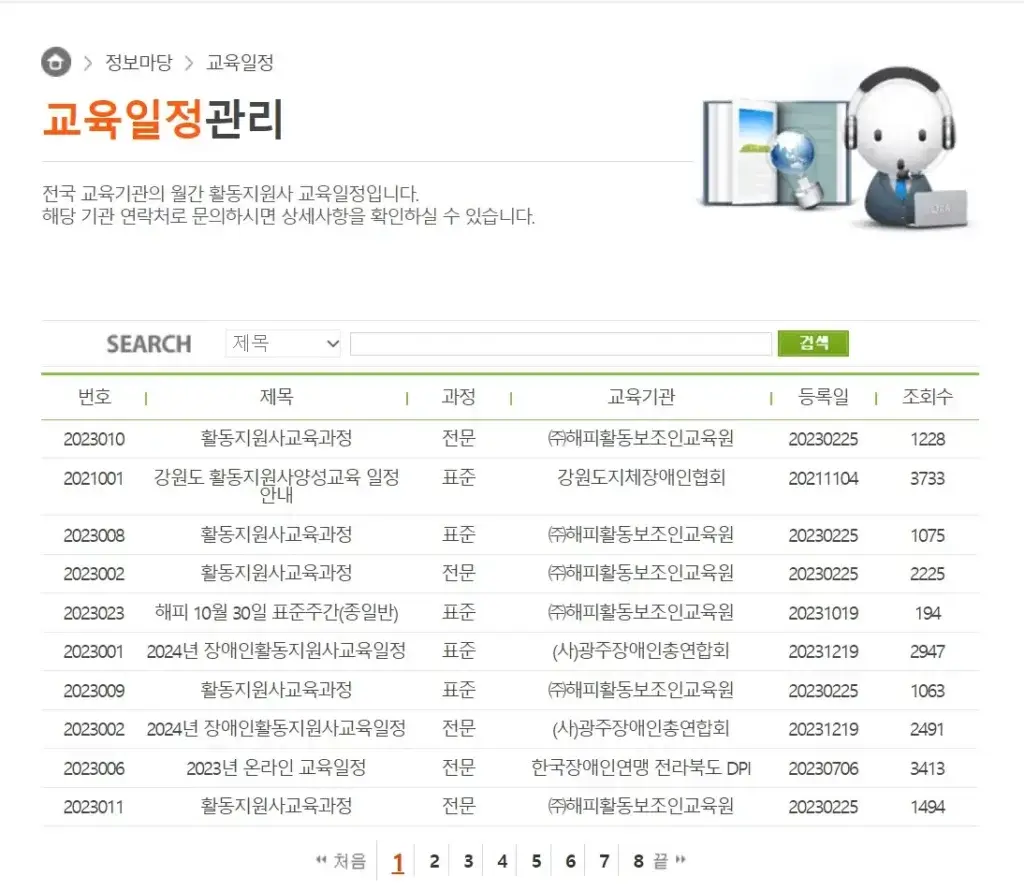Image resolution: width=1024 pixels, height=891 pixels.
Task: Go to first page via 처음
Action: 341,861
